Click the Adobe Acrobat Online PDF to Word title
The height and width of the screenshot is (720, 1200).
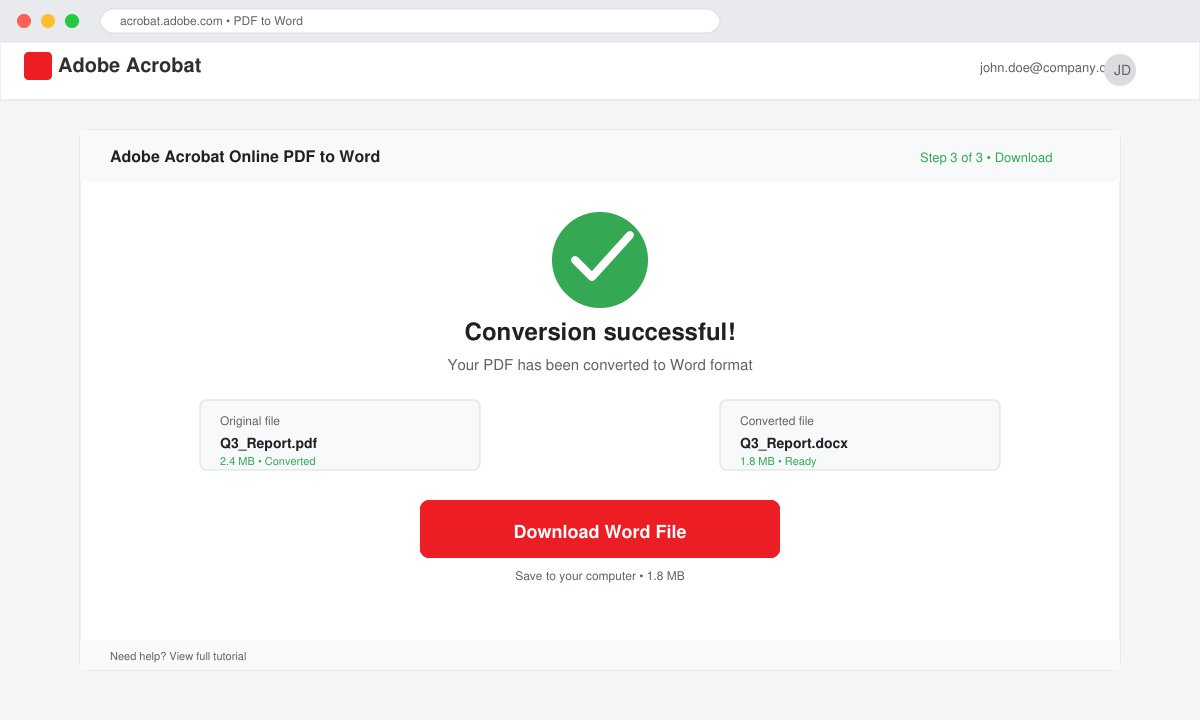(x=245, y=156)
